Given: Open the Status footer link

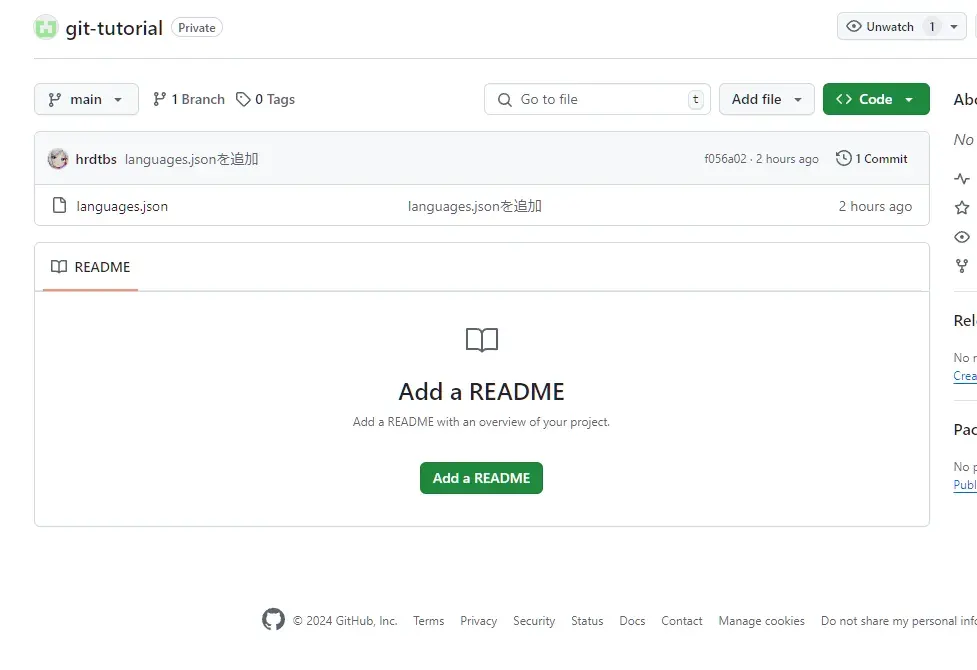Looking at the screenshot, I should [x=587, y=621].
